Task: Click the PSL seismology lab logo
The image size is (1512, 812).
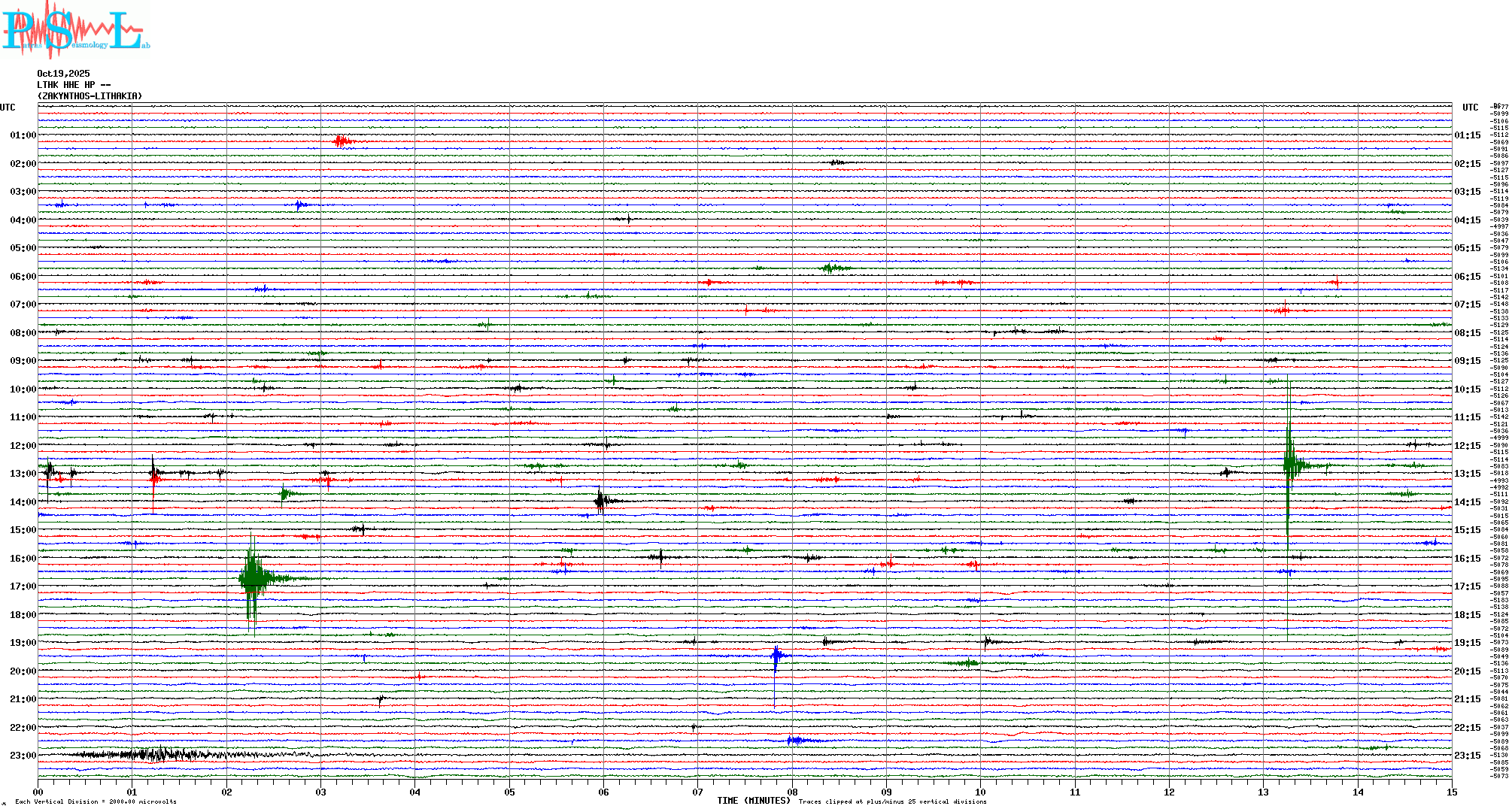Action: (x=75, y=30)
